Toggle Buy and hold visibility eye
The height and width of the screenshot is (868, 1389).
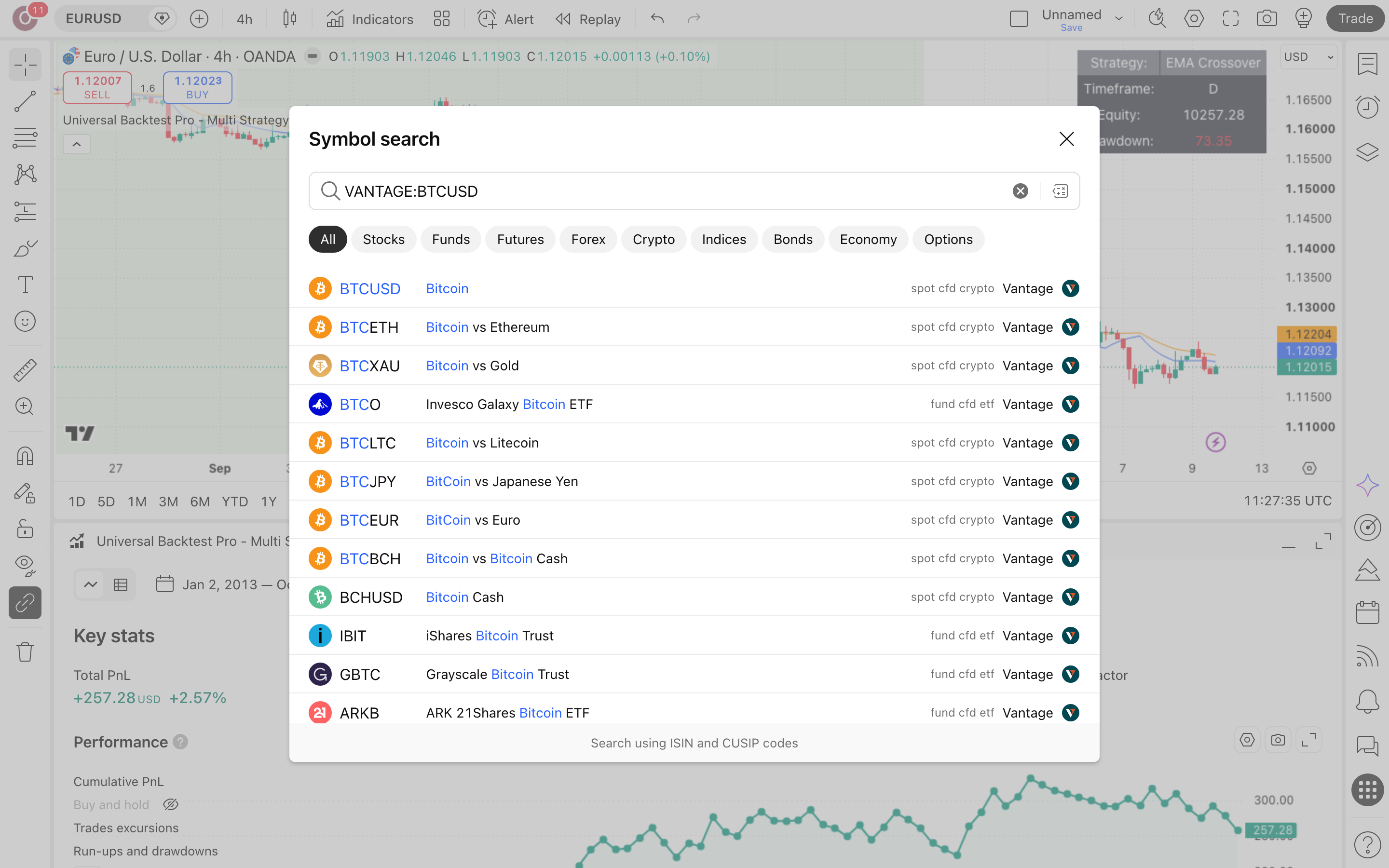(x=170, y=805)
